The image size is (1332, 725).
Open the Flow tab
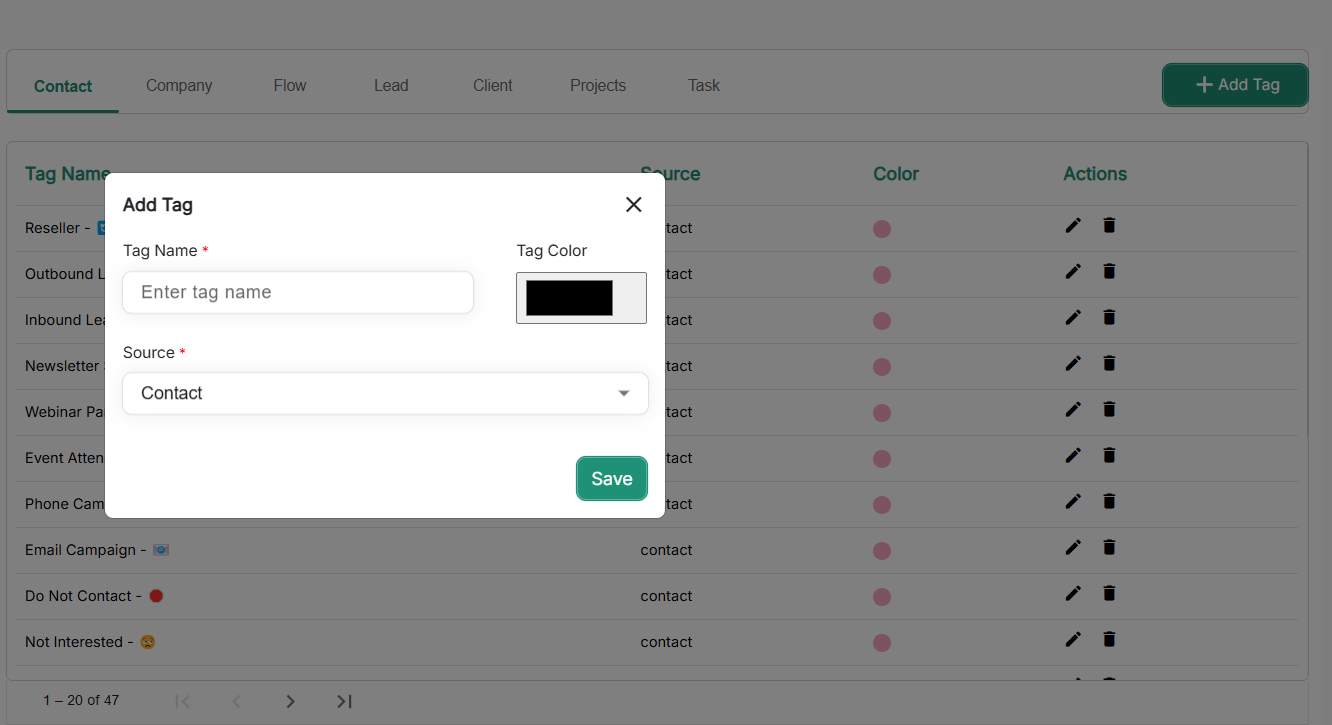click(290, 86)
